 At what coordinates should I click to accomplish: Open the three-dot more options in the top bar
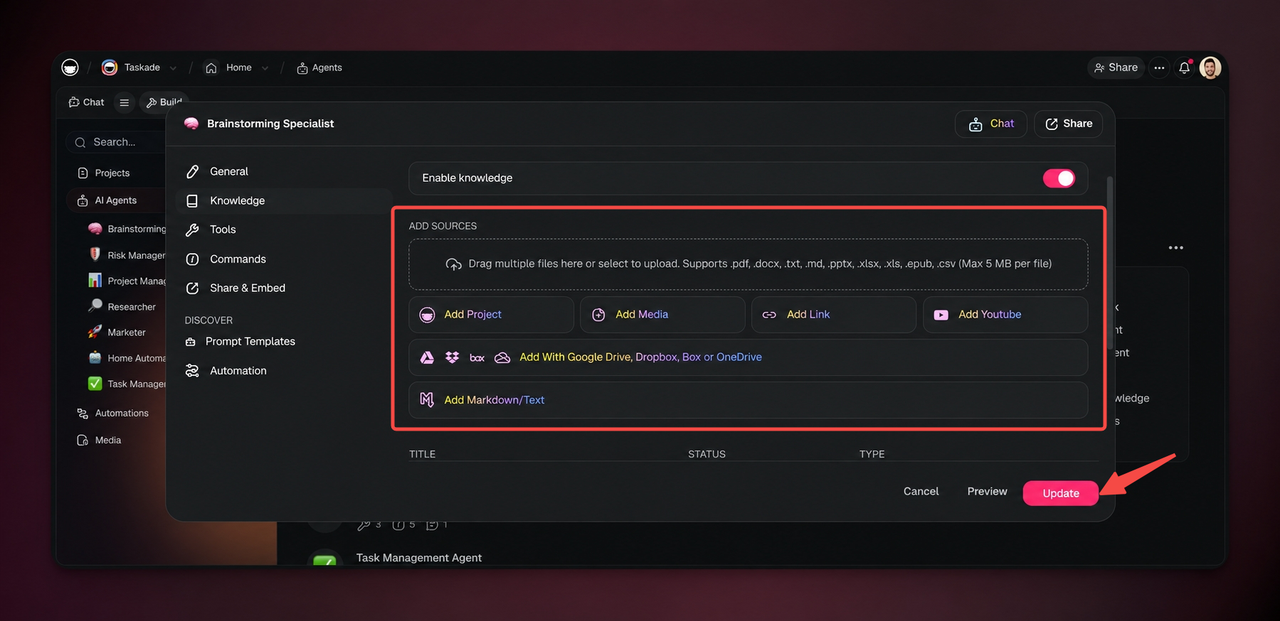(x=1159, y=68)
